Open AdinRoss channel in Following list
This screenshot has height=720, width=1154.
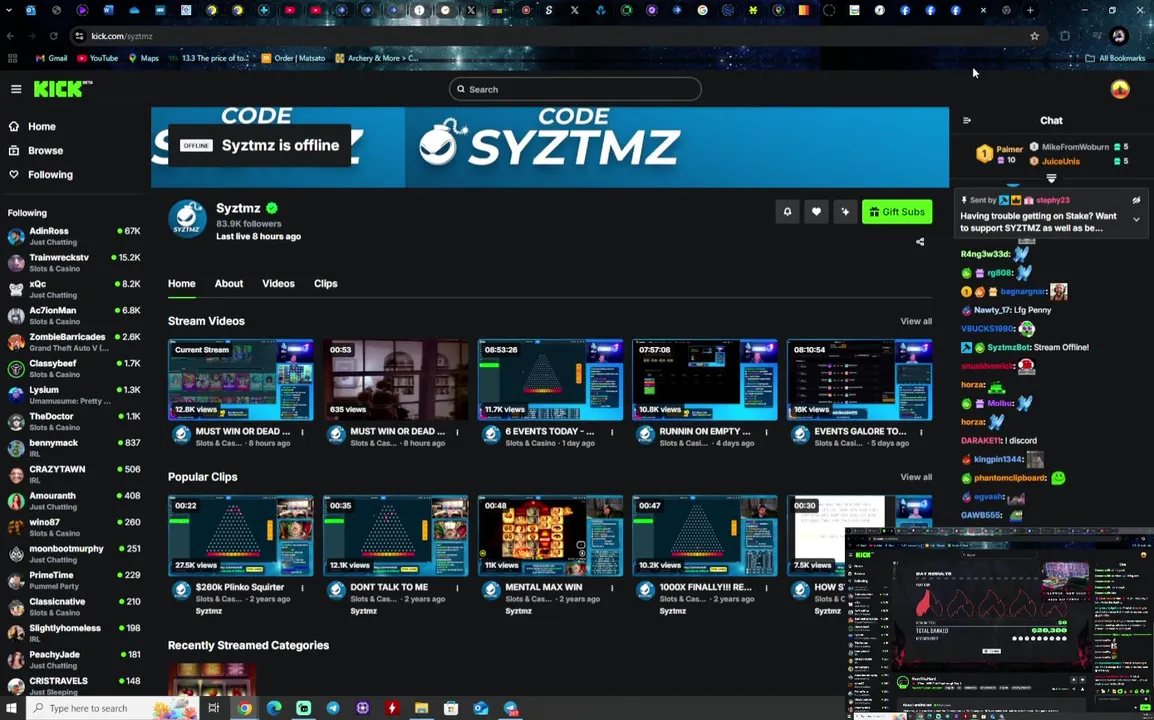point(74,236)
